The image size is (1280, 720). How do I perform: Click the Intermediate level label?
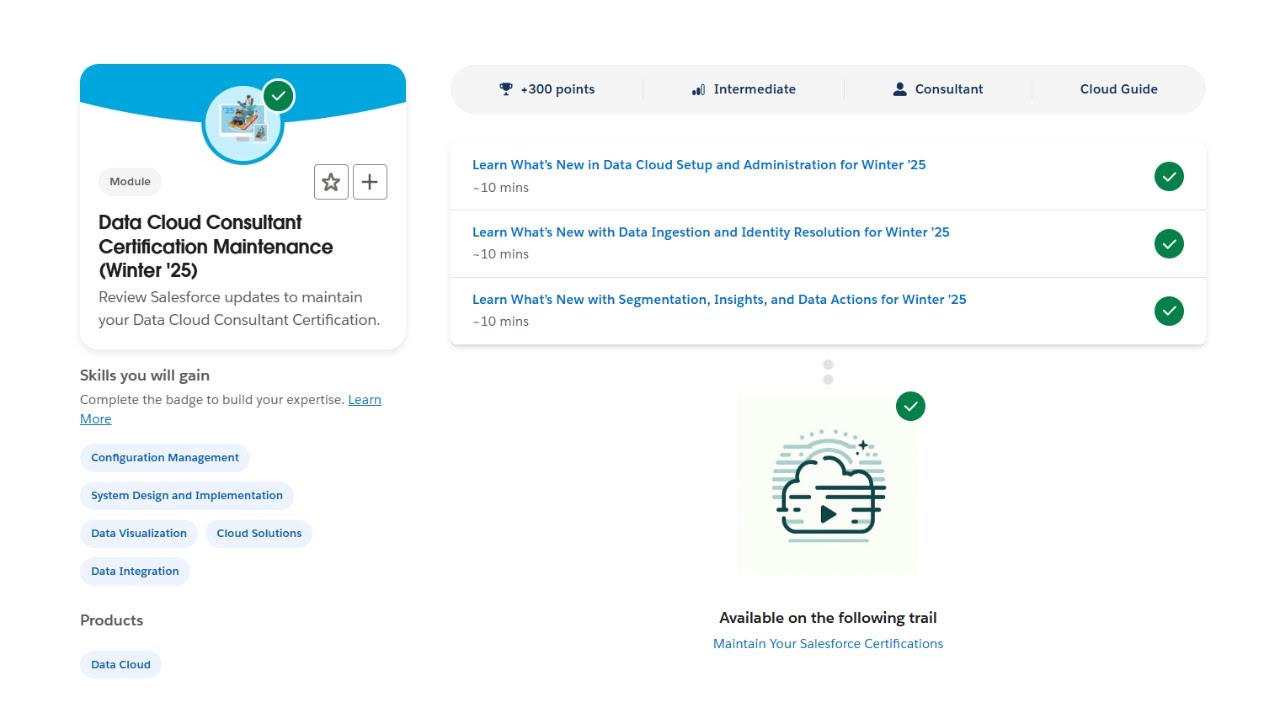tap(755, 89)
